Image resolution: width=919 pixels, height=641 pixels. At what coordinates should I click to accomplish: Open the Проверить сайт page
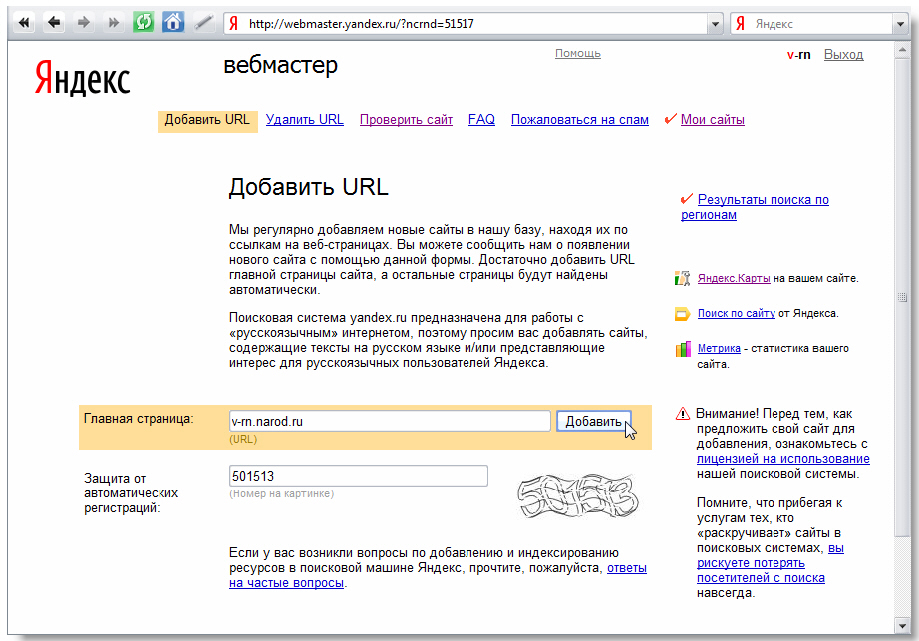tap(406, 120)
